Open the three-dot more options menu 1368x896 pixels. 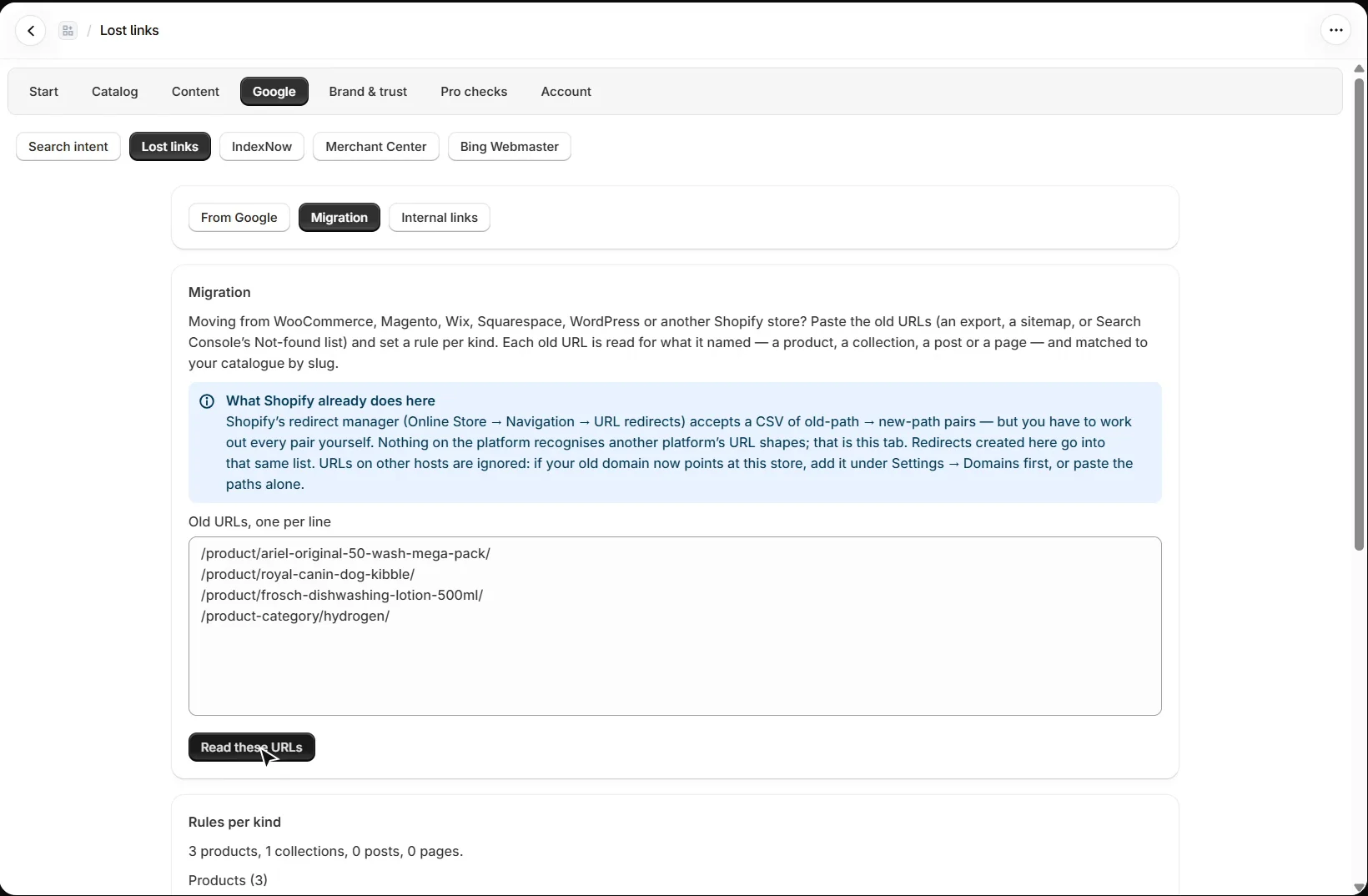[1335, 31]
